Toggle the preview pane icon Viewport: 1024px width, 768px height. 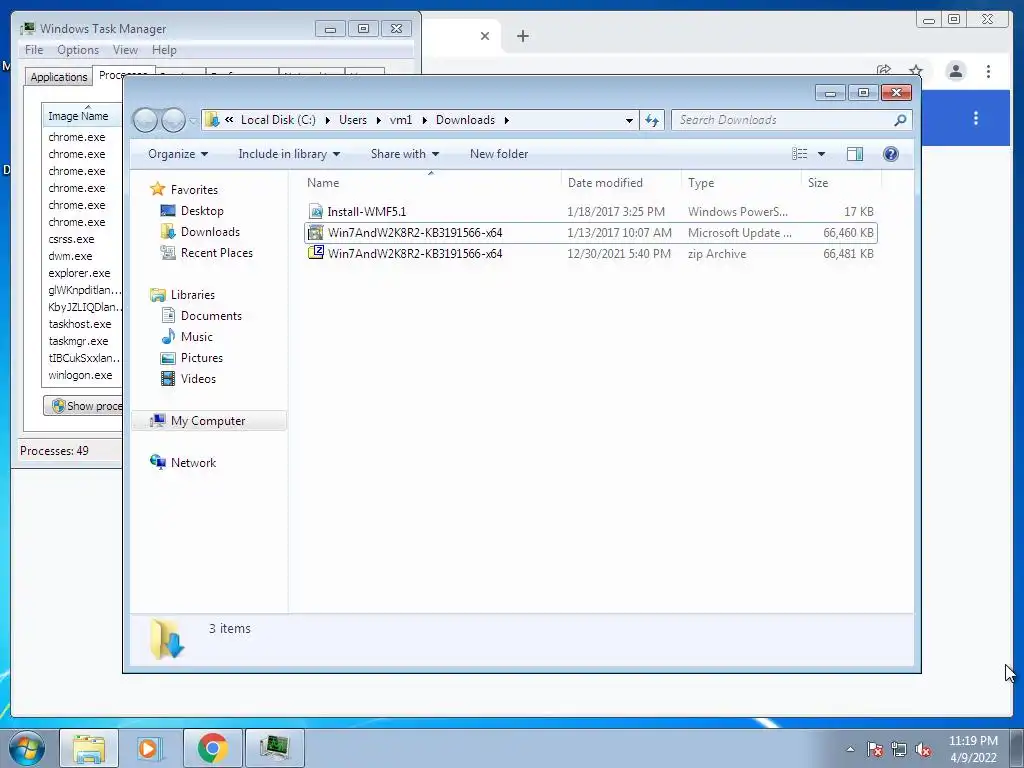(x=854, y=154)
